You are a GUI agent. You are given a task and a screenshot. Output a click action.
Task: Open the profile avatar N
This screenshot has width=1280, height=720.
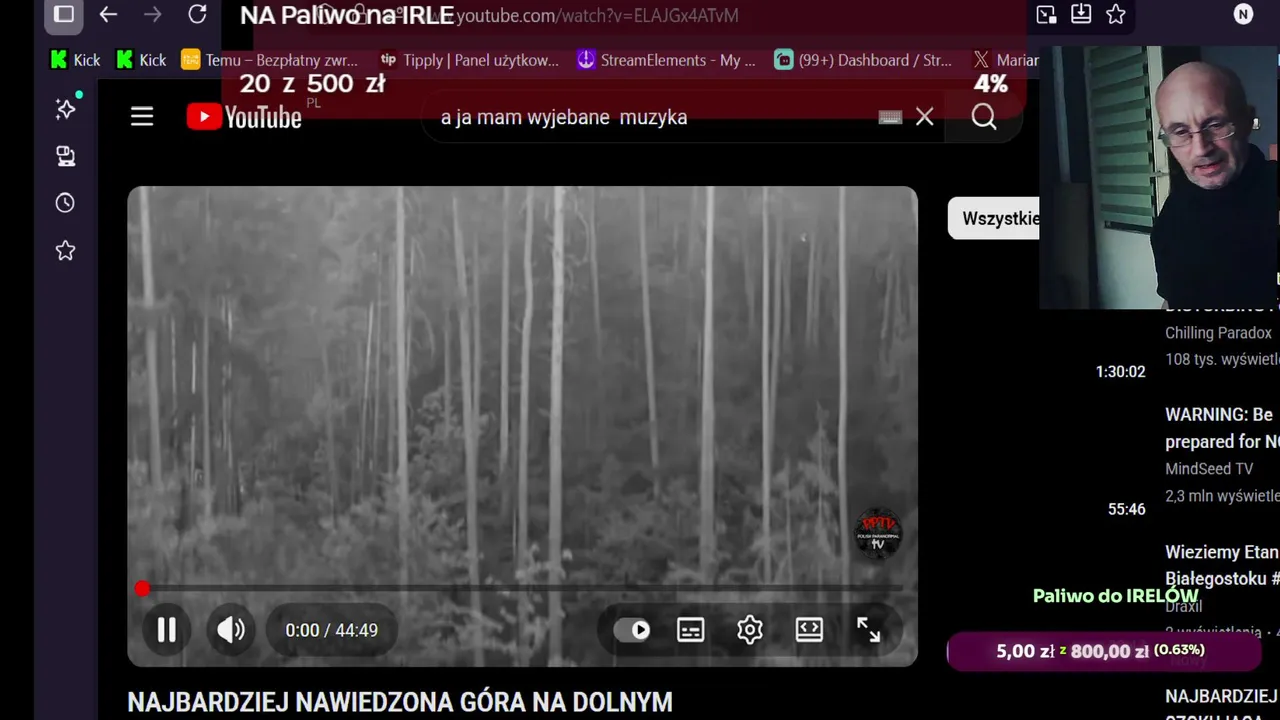click(1243, 14)
